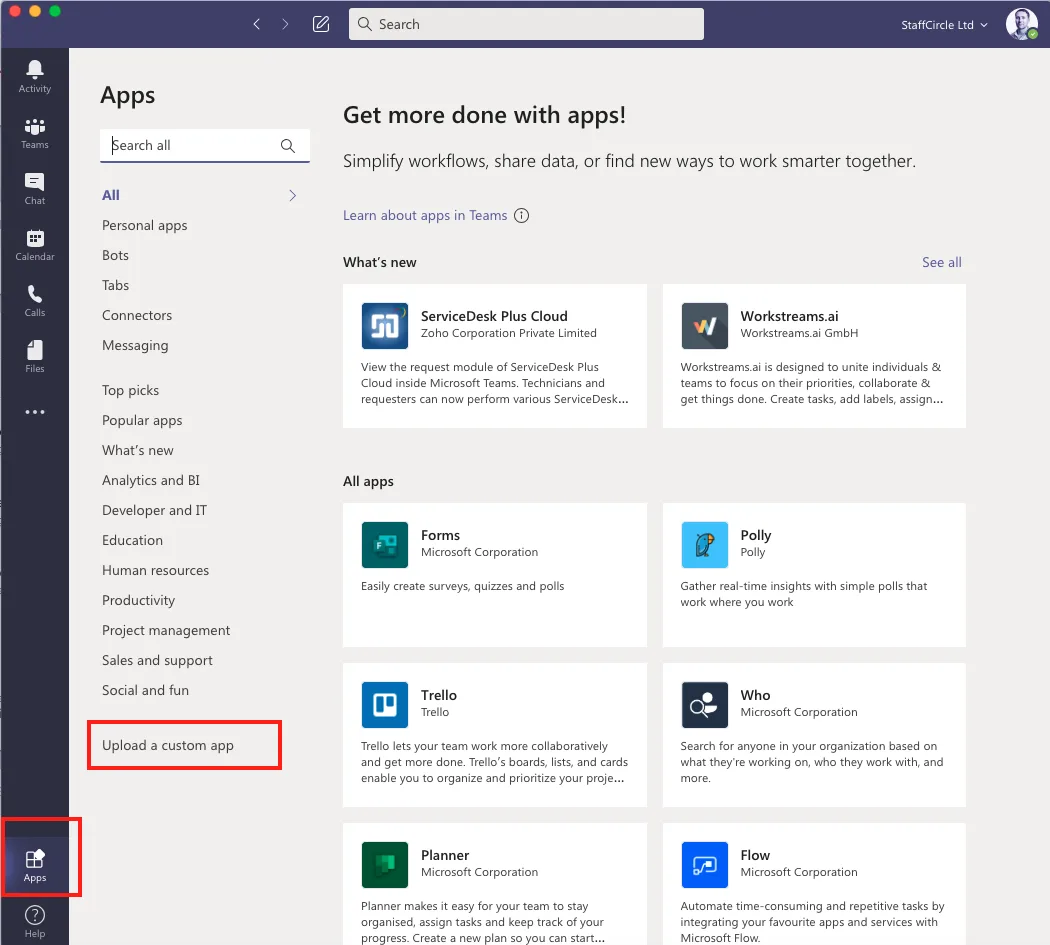Image resolution: width=1050 pixels, height=945 pixels.
Task: Open the Activity bell icon
Action: [35, 76]
